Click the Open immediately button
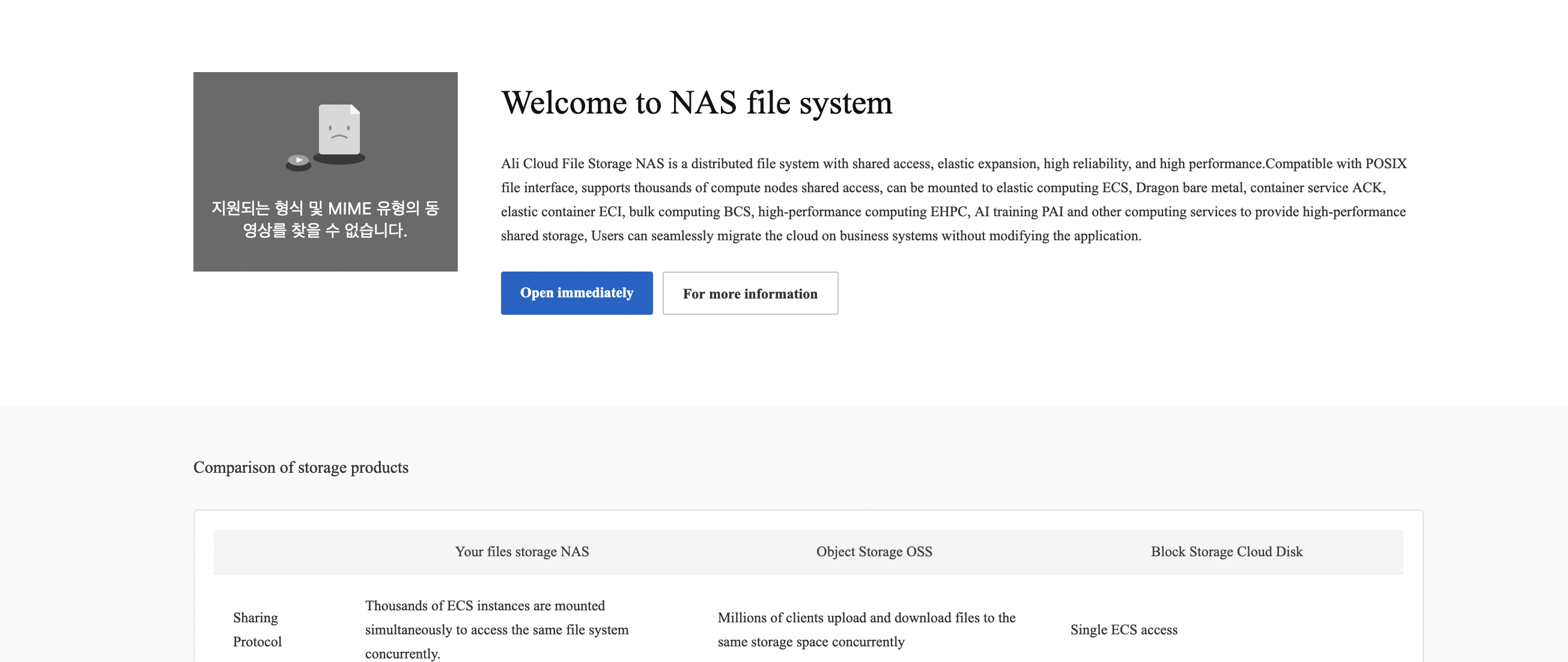Image resolution: width=1568 pixels, height=662 pixels. pos(576,293)
